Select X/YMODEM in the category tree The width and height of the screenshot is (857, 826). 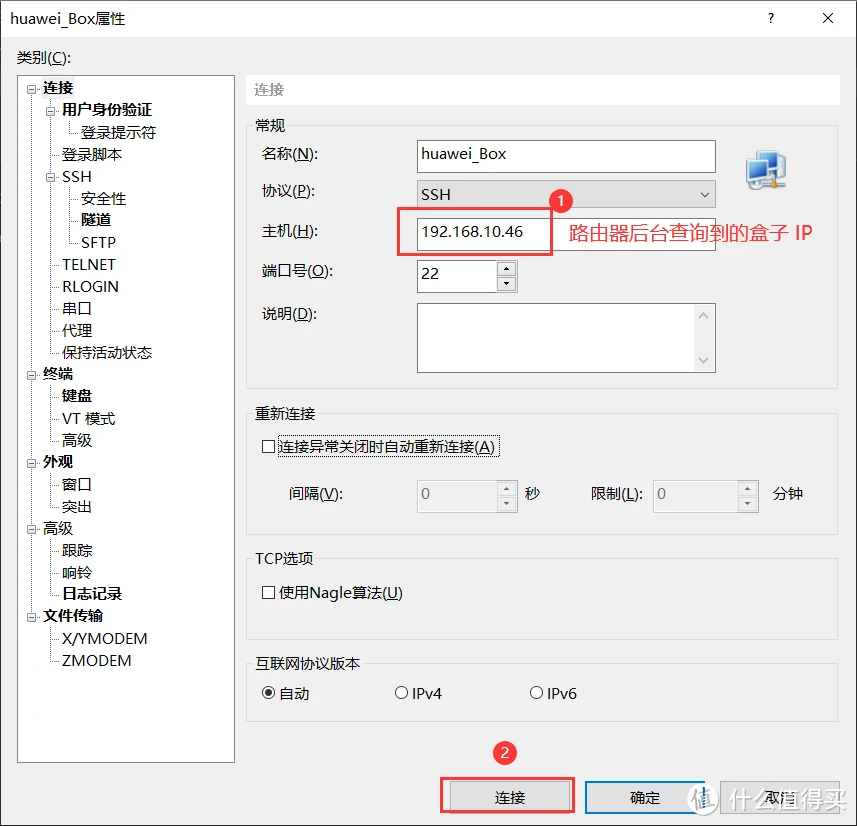(104, 638)
